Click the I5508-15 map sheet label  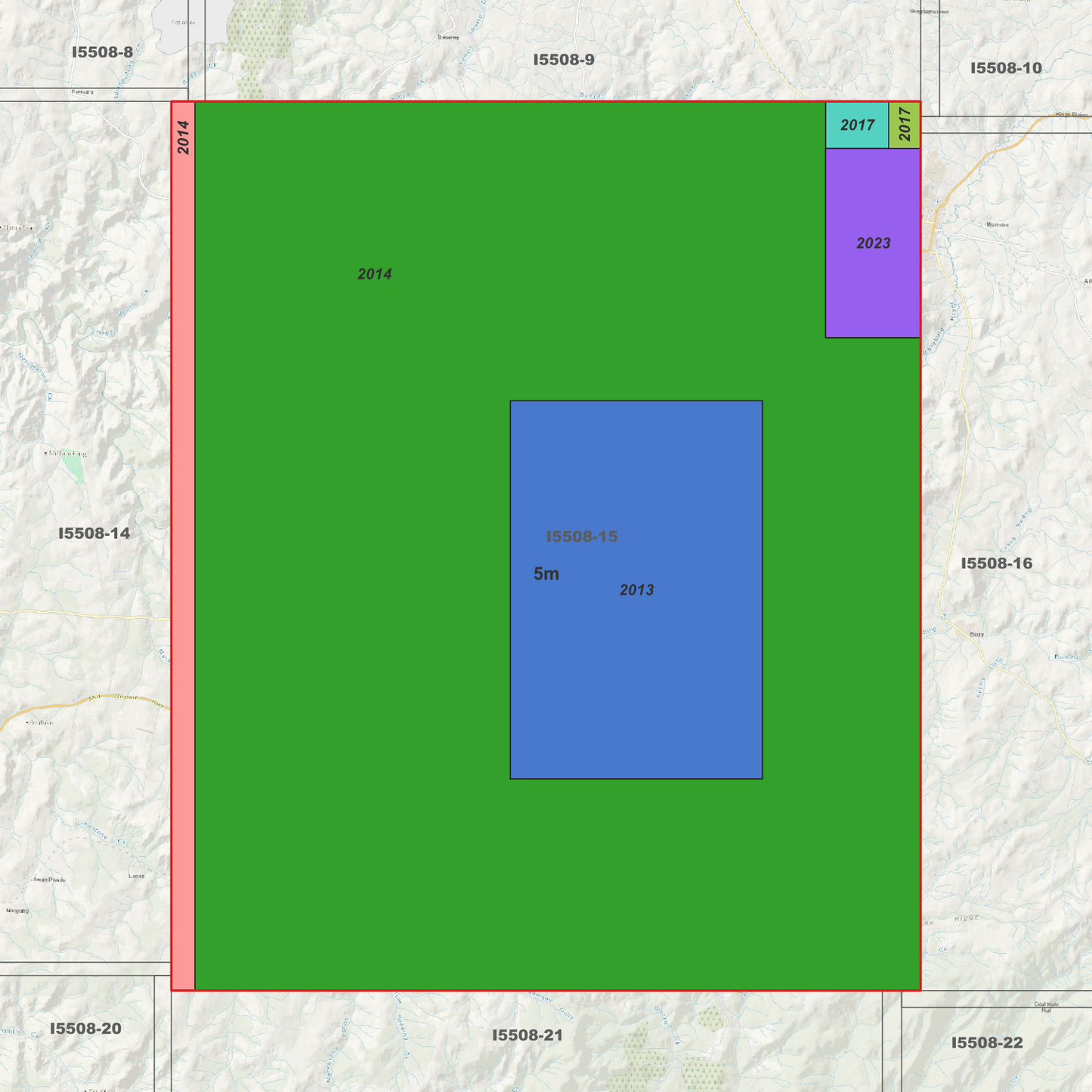pyautogui.click(x=582, y=537)
